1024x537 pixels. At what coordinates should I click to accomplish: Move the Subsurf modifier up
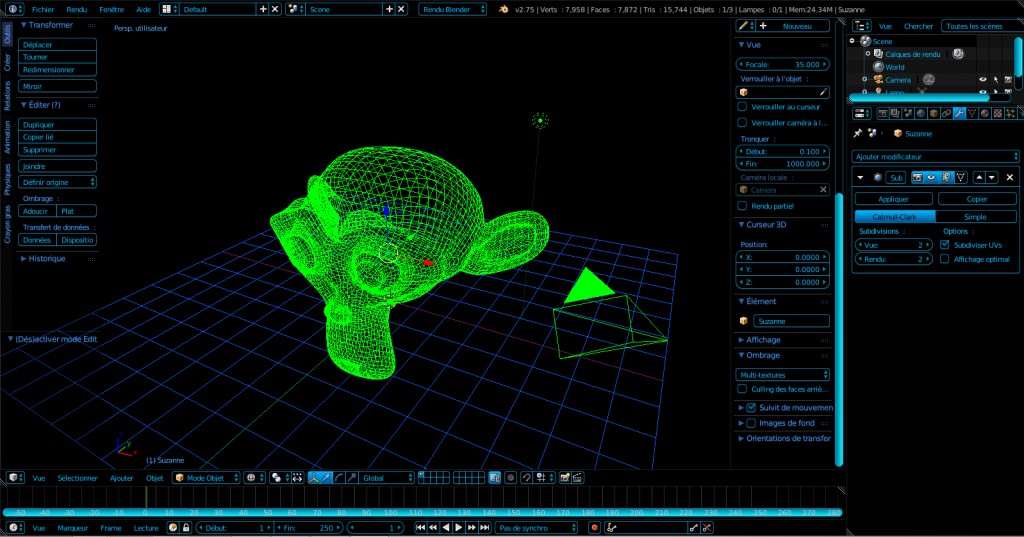[x=979, y=178]
